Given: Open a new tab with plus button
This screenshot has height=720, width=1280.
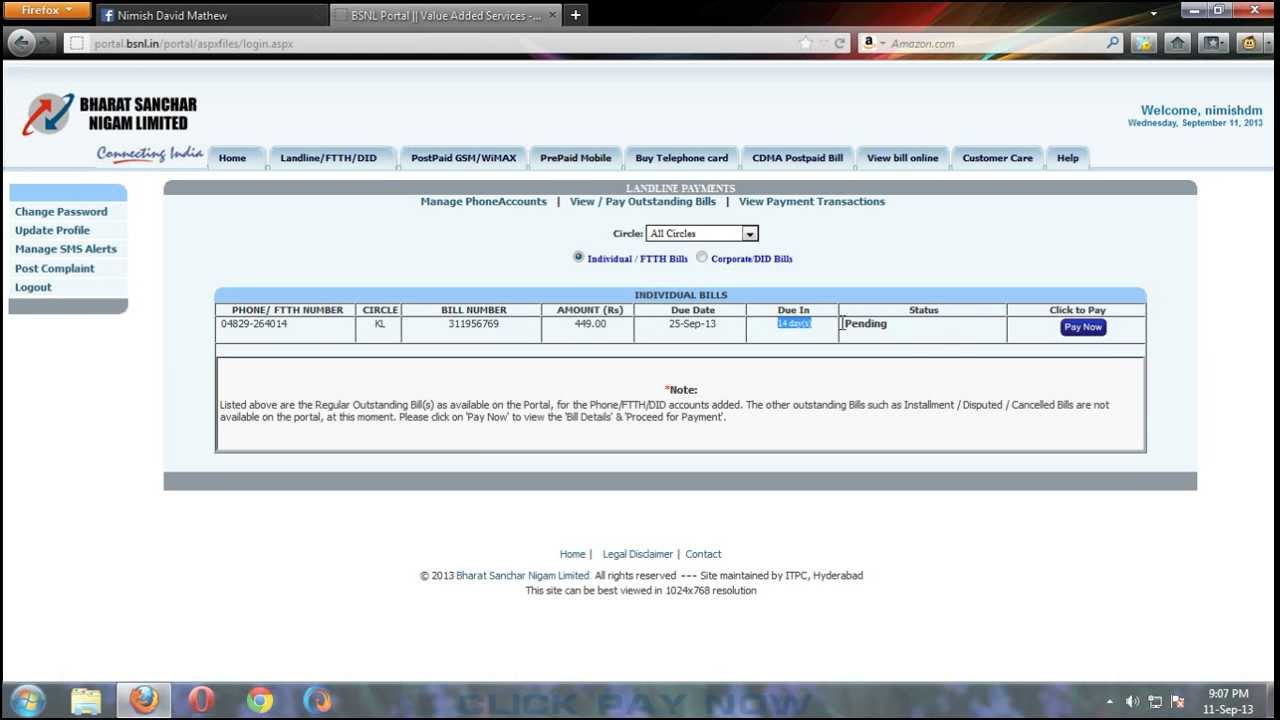Looking at the screenshot, I should (x=576, y=15).
